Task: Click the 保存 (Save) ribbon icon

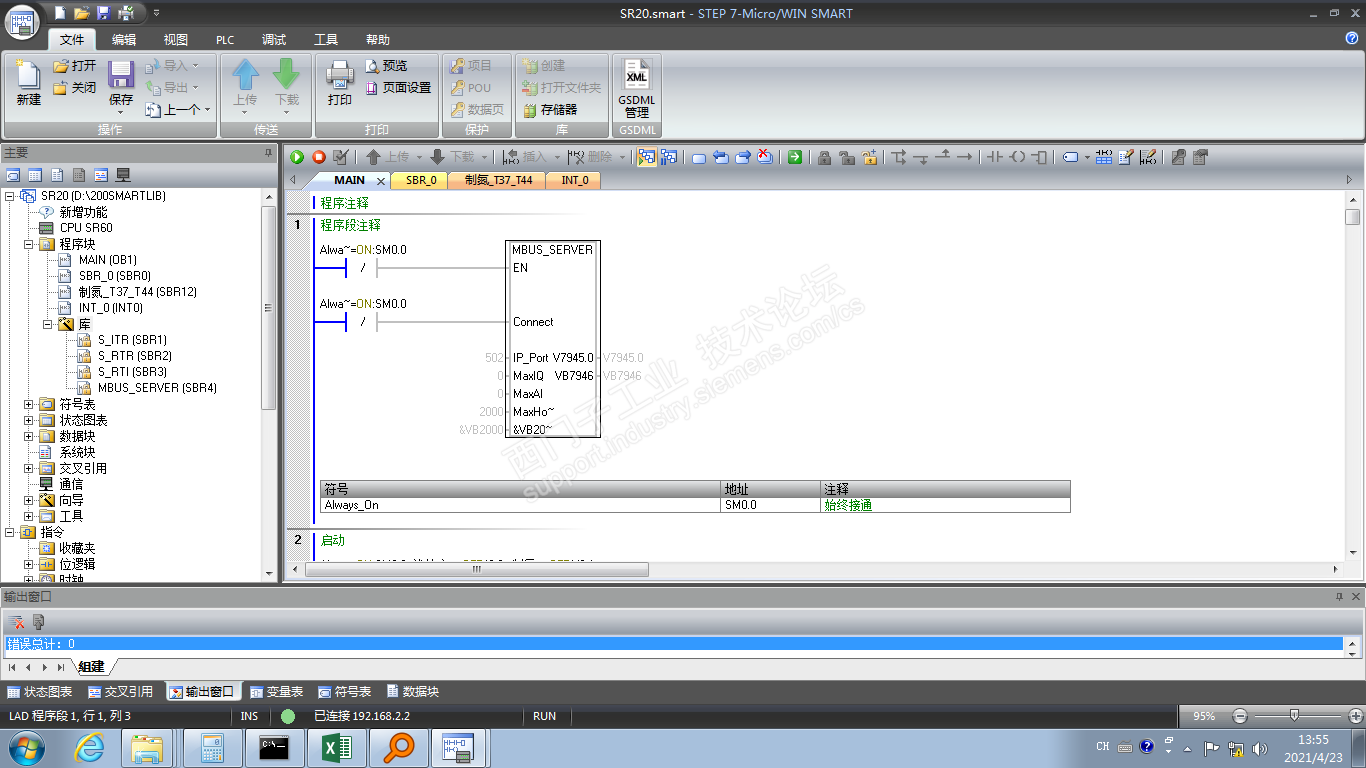Action: coord(121,75)
